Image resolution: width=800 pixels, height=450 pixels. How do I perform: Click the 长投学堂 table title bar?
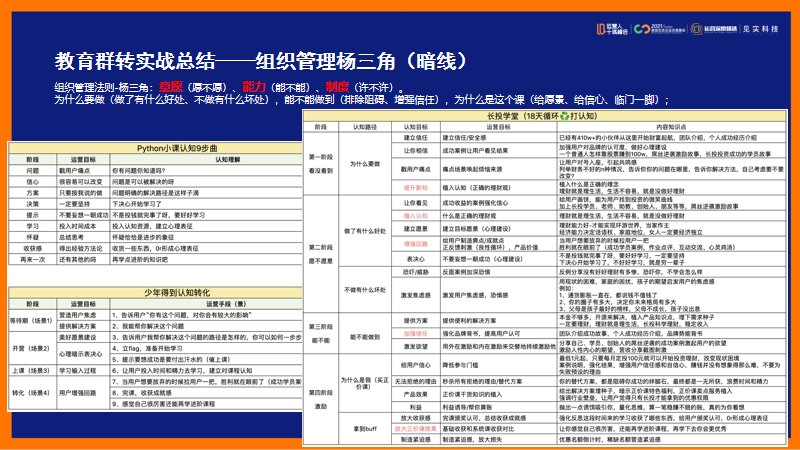point(544,116)
